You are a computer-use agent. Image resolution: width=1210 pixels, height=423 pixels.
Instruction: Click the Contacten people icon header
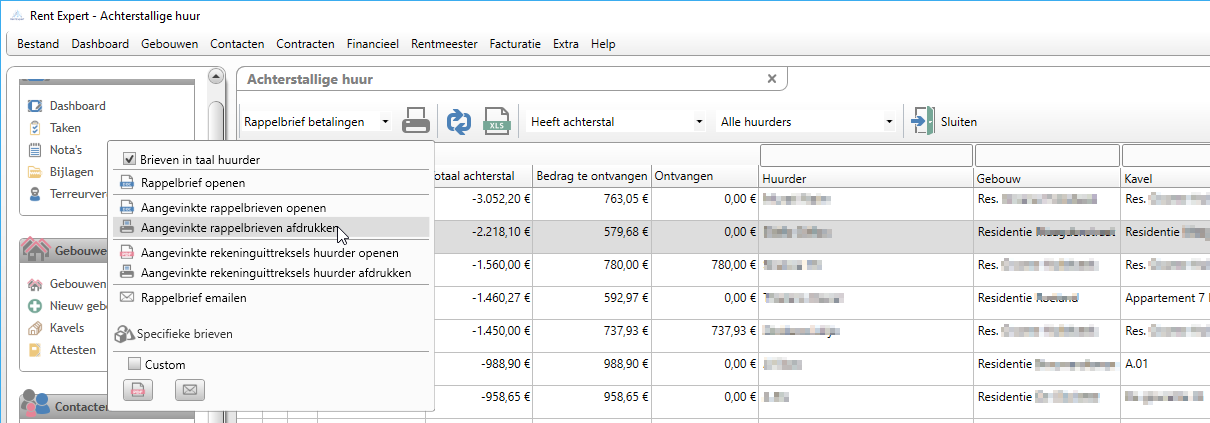point(36,404)
